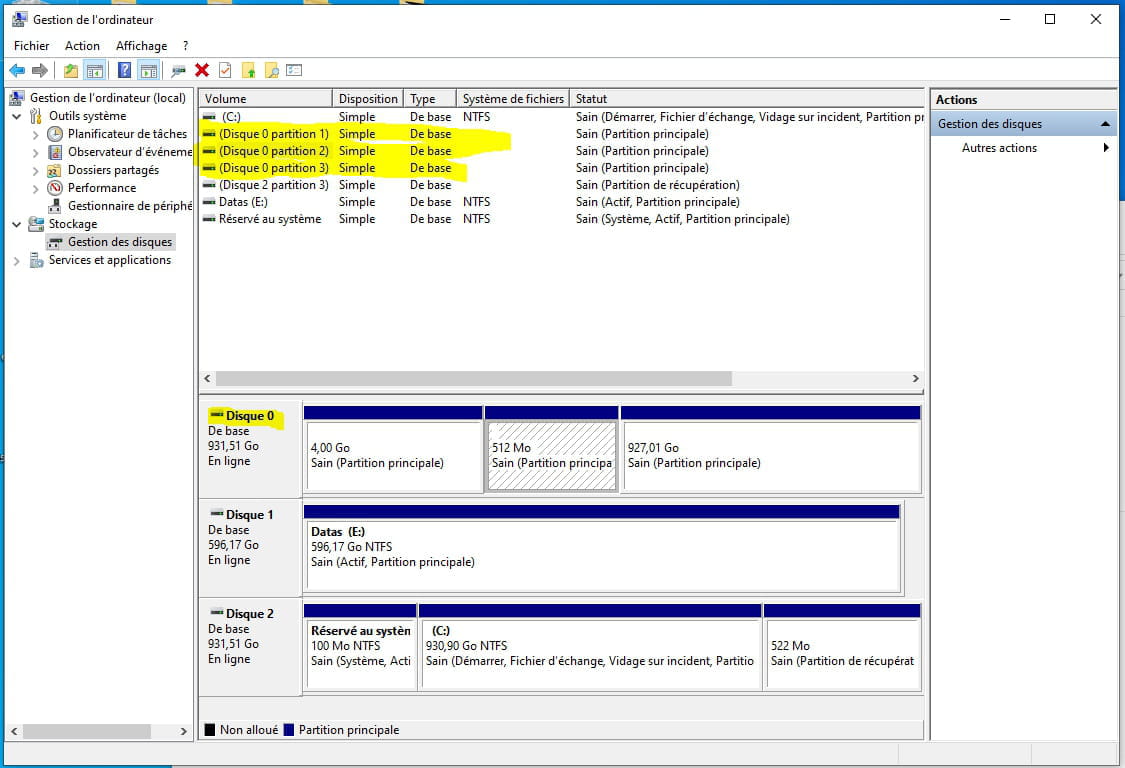Select the 927,01 Go partition on Disque 0
The image size is (1125, 768).
click(770, 456)
